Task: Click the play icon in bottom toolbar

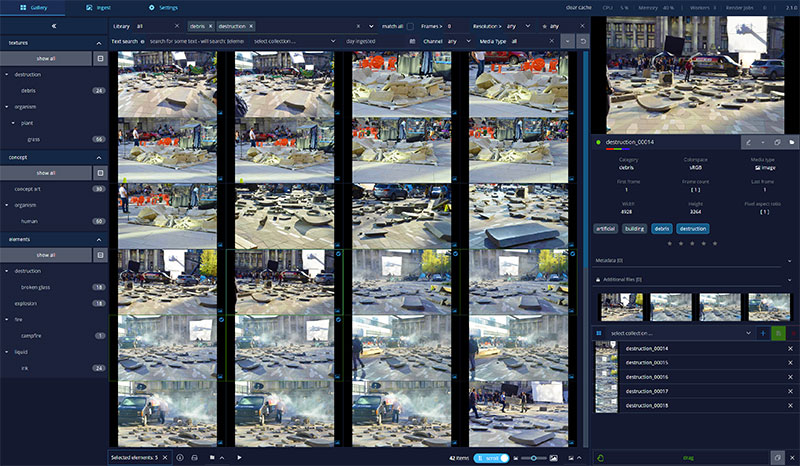Action: tap(239, 457)
